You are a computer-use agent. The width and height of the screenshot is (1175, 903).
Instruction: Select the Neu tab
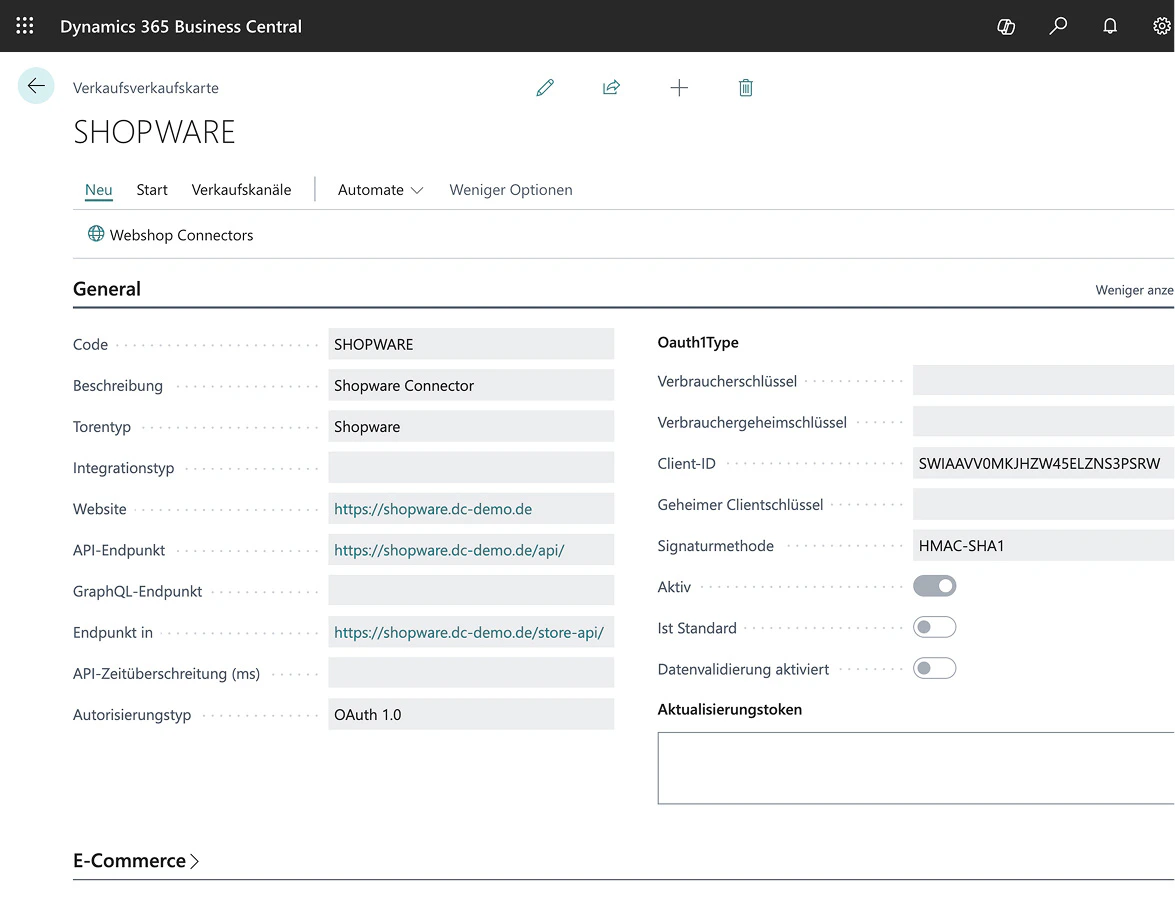pos(98,190)
